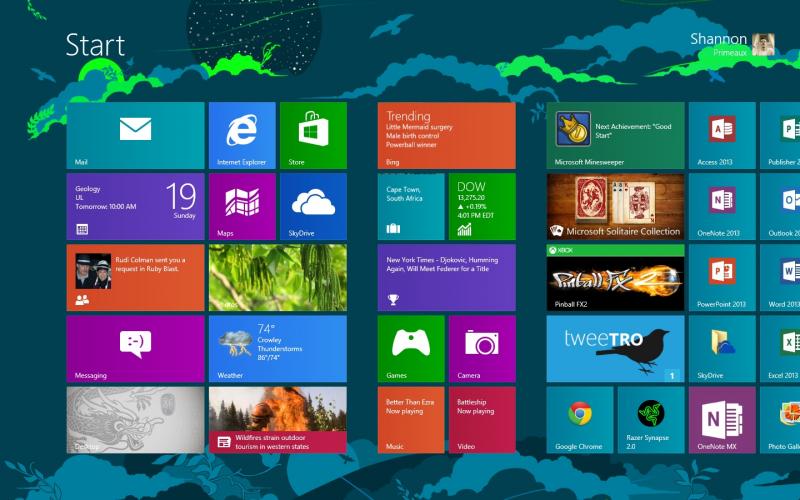
Task: Launch Google Chrome
Action: [580, 420]
